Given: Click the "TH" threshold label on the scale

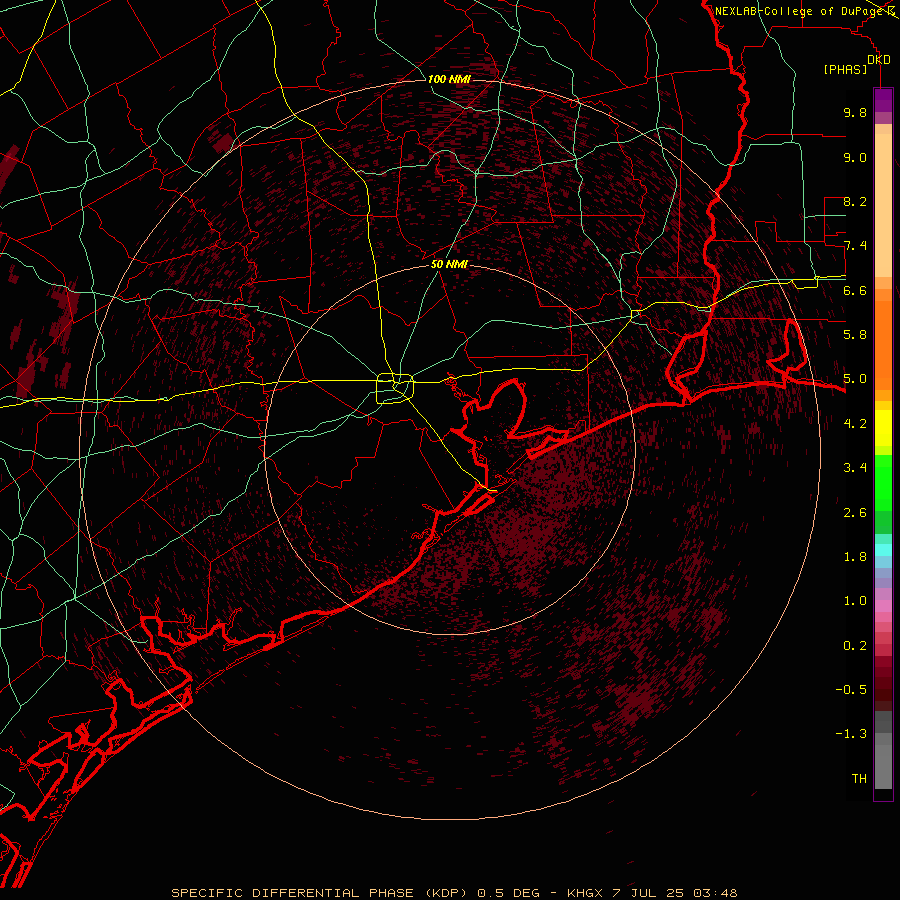Looking at the screenshot, I should (x=859, y=779).
